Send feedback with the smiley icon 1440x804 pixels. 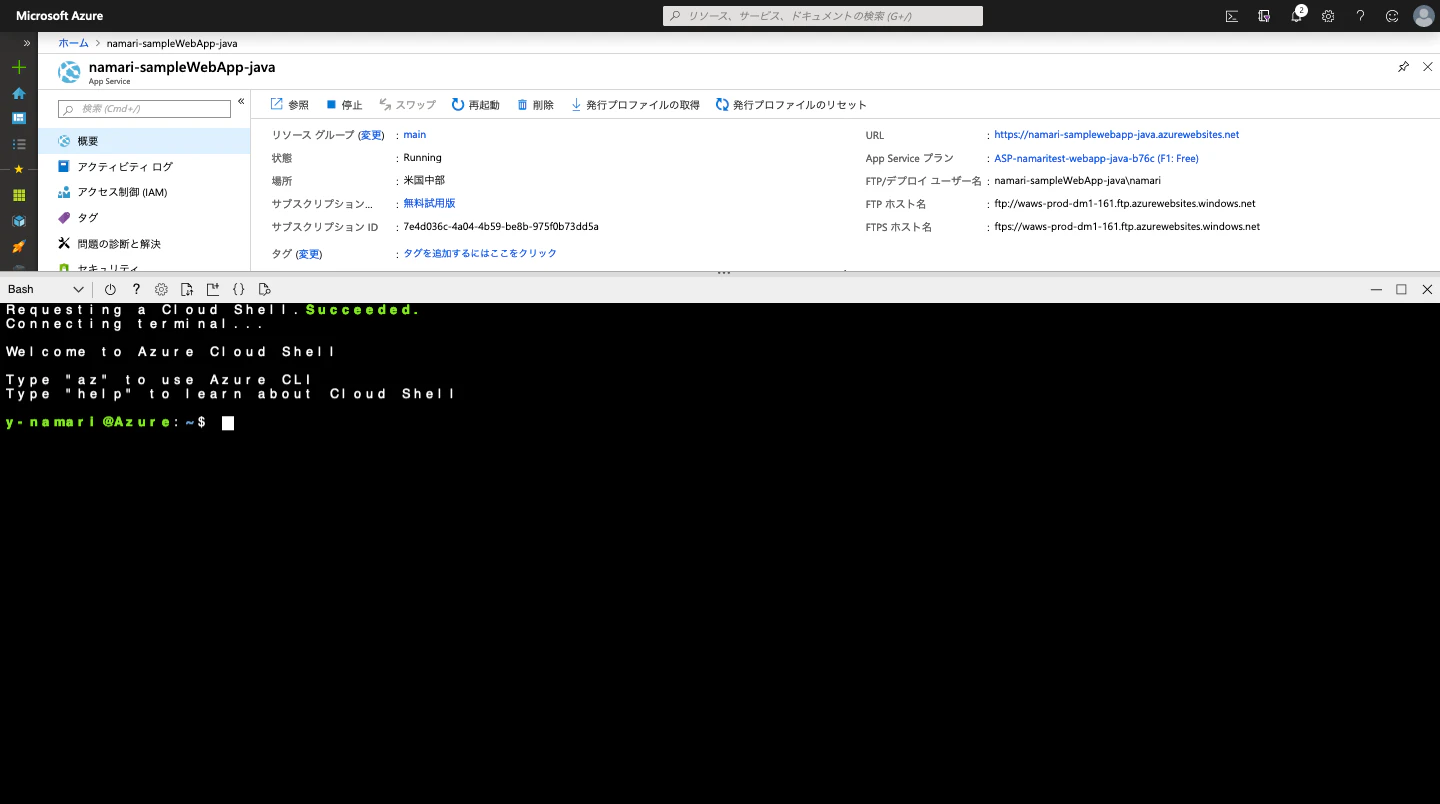[x=1392, y=16]
